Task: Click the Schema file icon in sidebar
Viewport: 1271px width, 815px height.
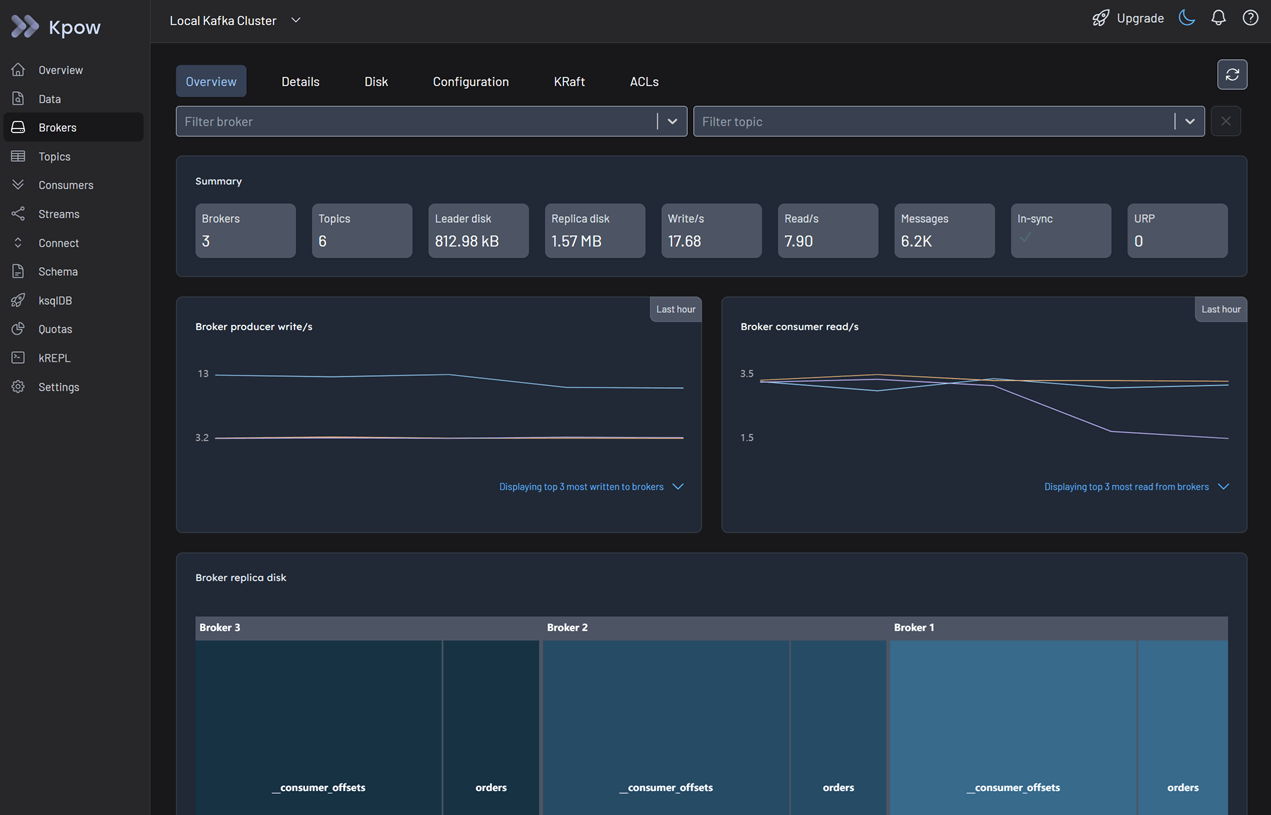Action: click(x=18, y=271)
